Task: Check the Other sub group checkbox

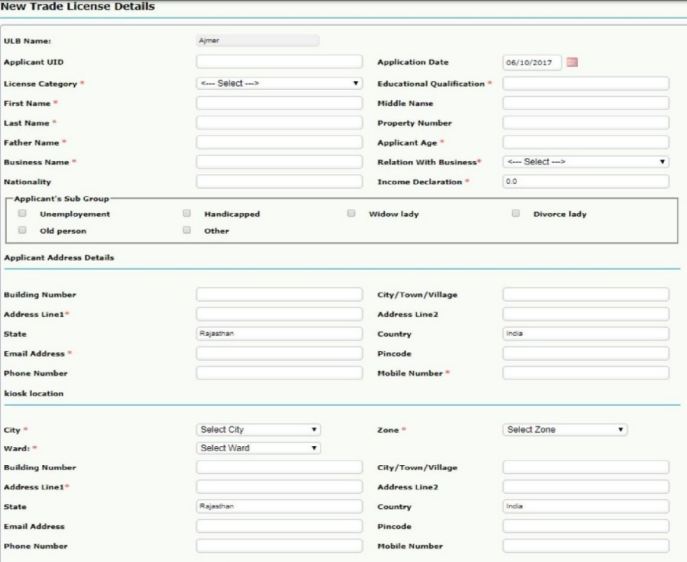Action: coord(187,231)
